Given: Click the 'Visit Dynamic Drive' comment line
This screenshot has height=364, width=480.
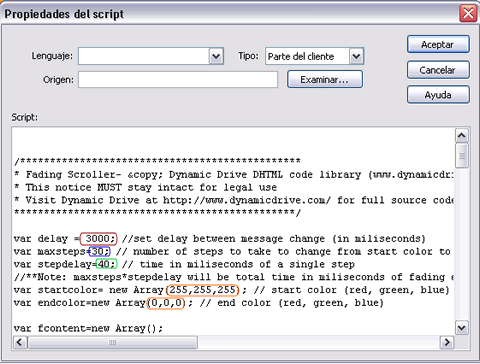Looking at the screenshot, I should 233,200.
